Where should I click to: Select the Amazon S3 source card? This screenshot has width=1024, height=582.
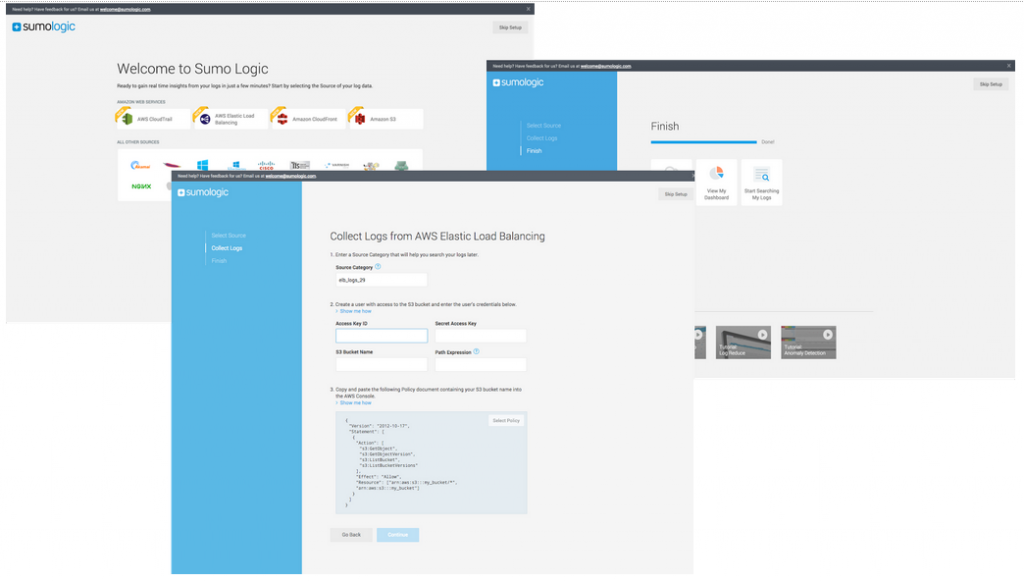pos(386,119)
